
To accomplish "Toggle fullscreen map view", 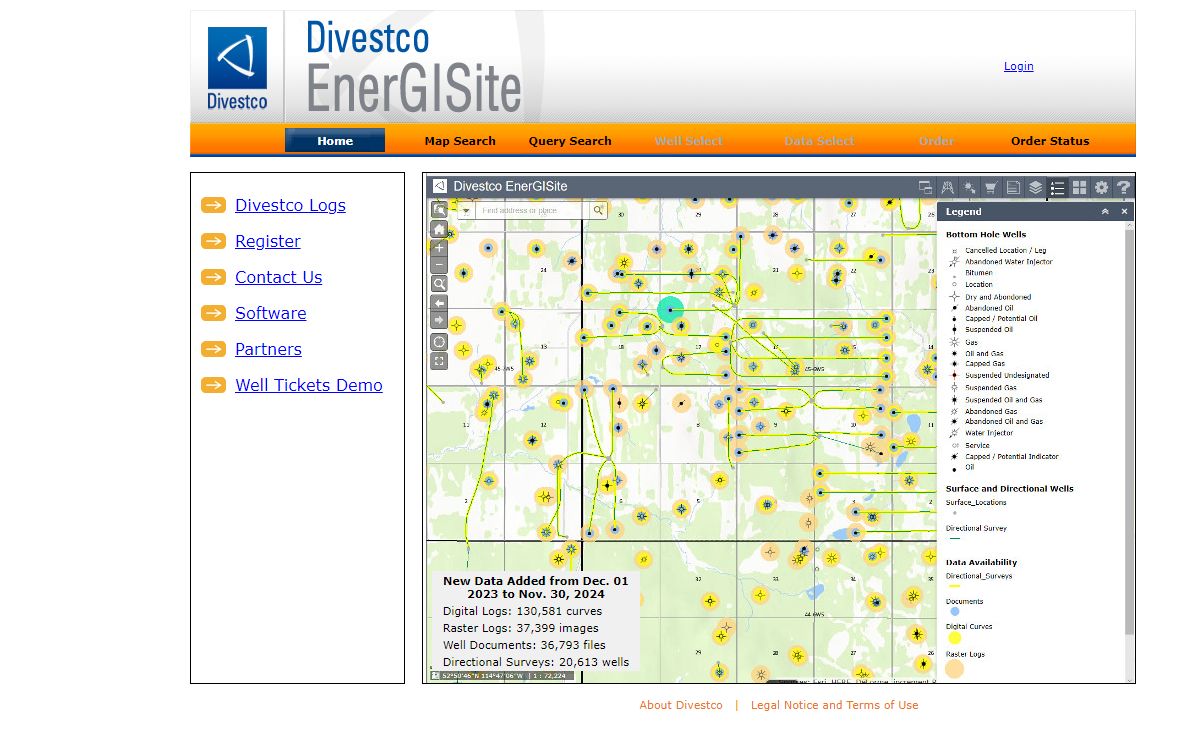I will (x=439, y=361).
